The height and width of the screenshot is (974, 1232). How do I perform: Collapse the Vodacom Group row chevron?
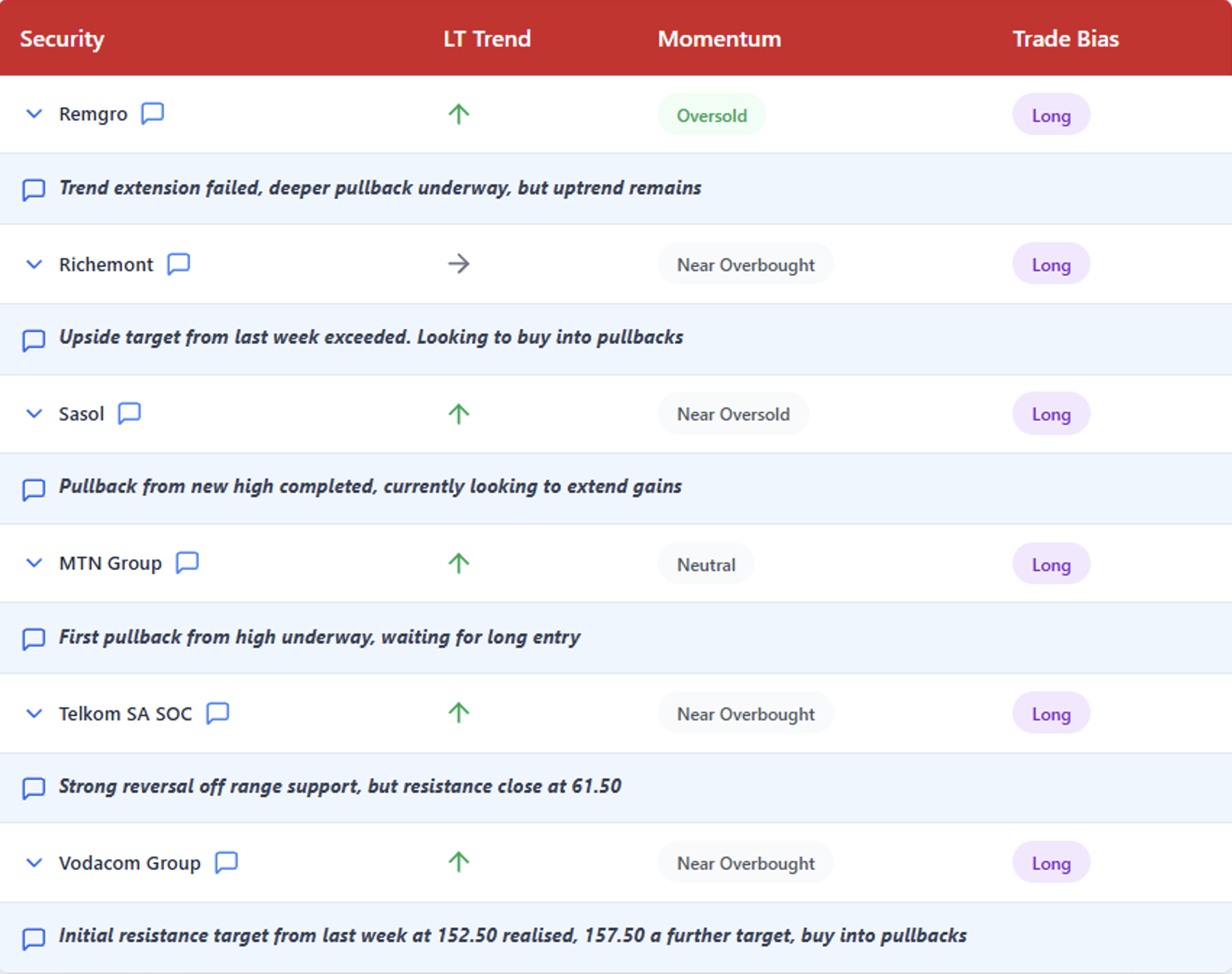click(34, 863)
